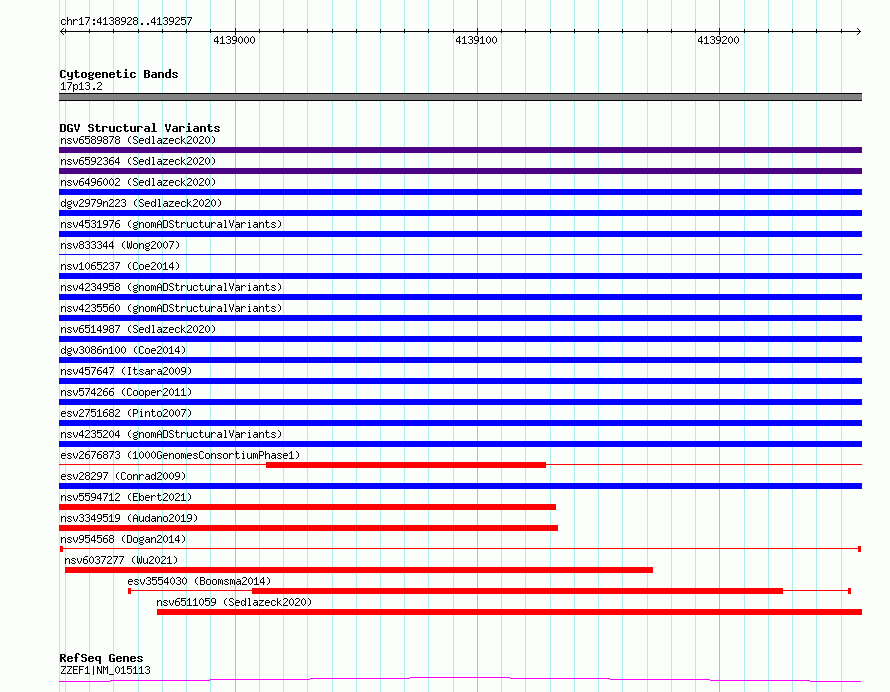This screenshot has width=890, height=692.
Task: Open variant nsv6511059 (Sedlazeck2020)
Action: (x=234, y=602)
